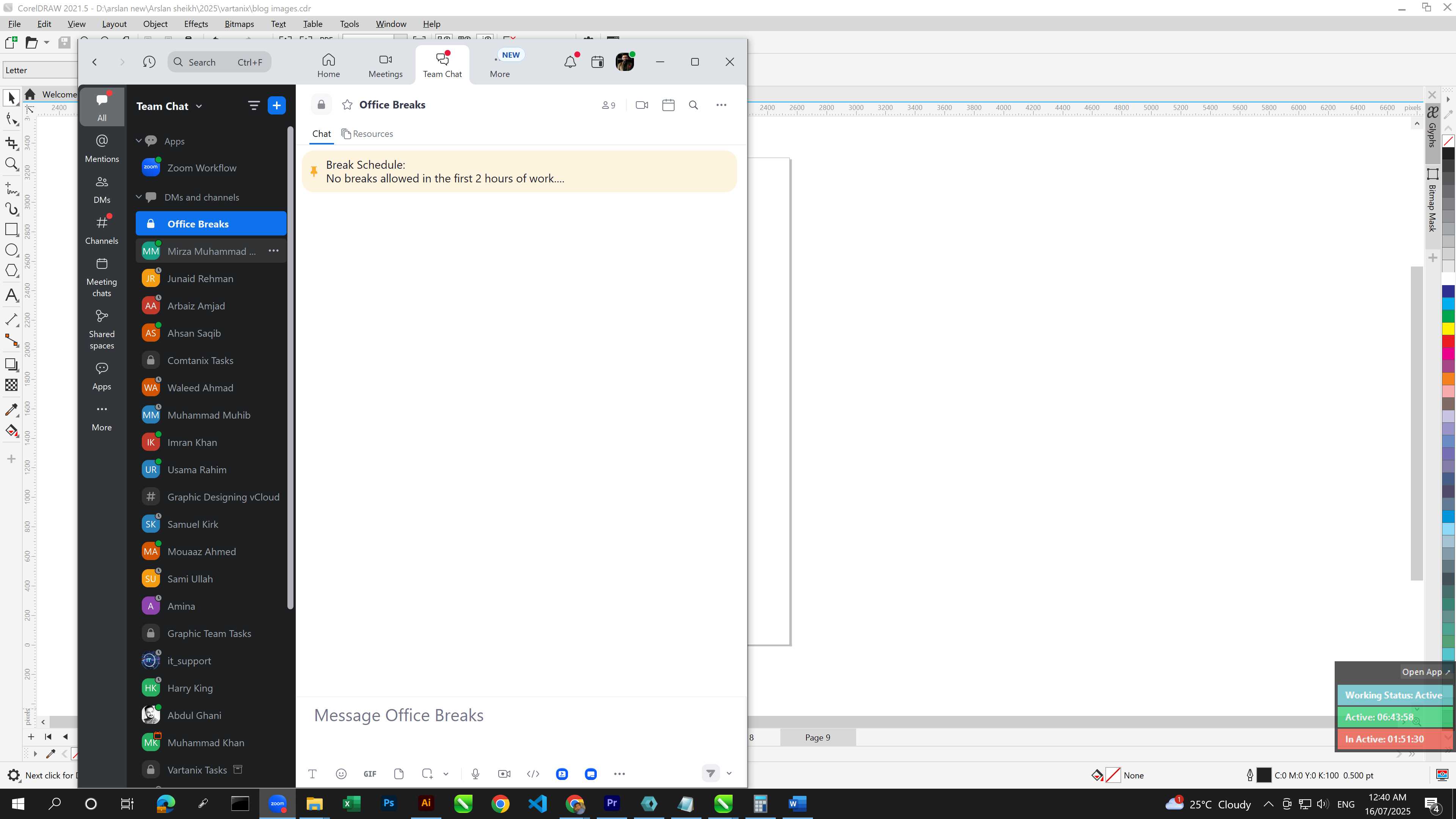Open the Comtanix Tasks channel
This screenshot has width=1456, height=819.
pos(211,361)
